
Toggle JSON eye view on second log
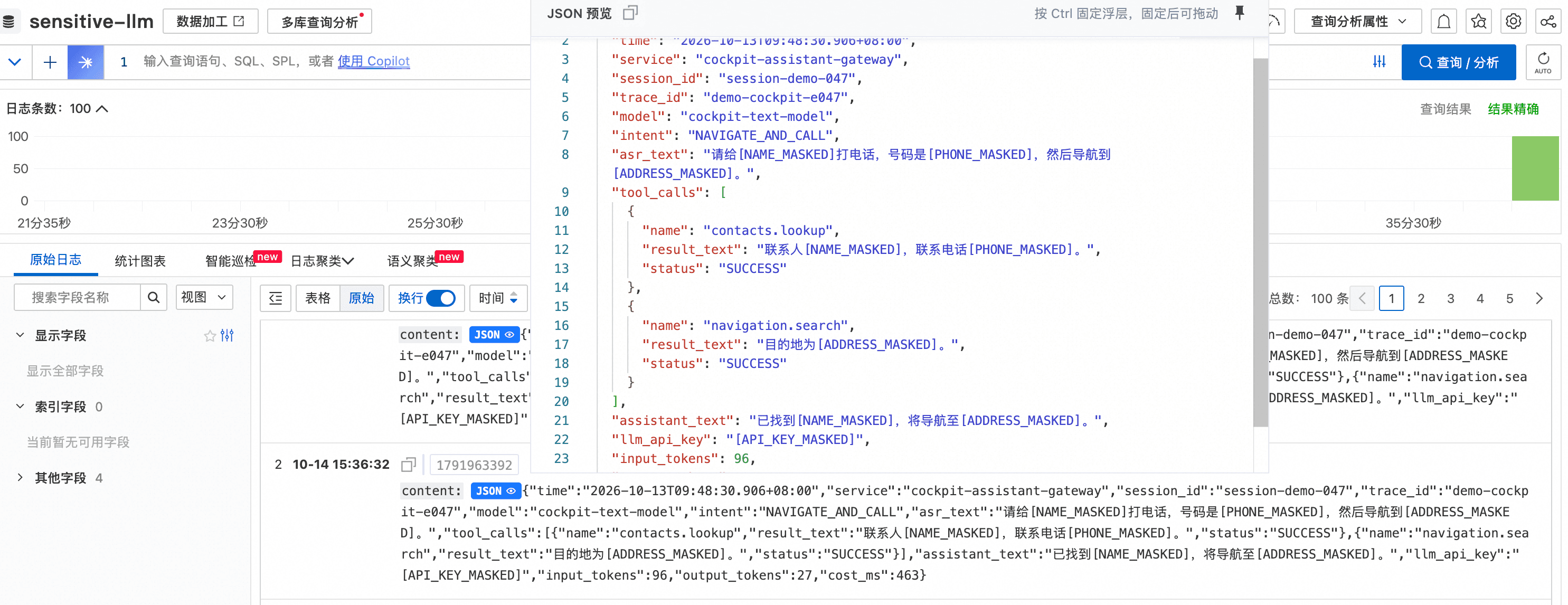coord(496,490)
